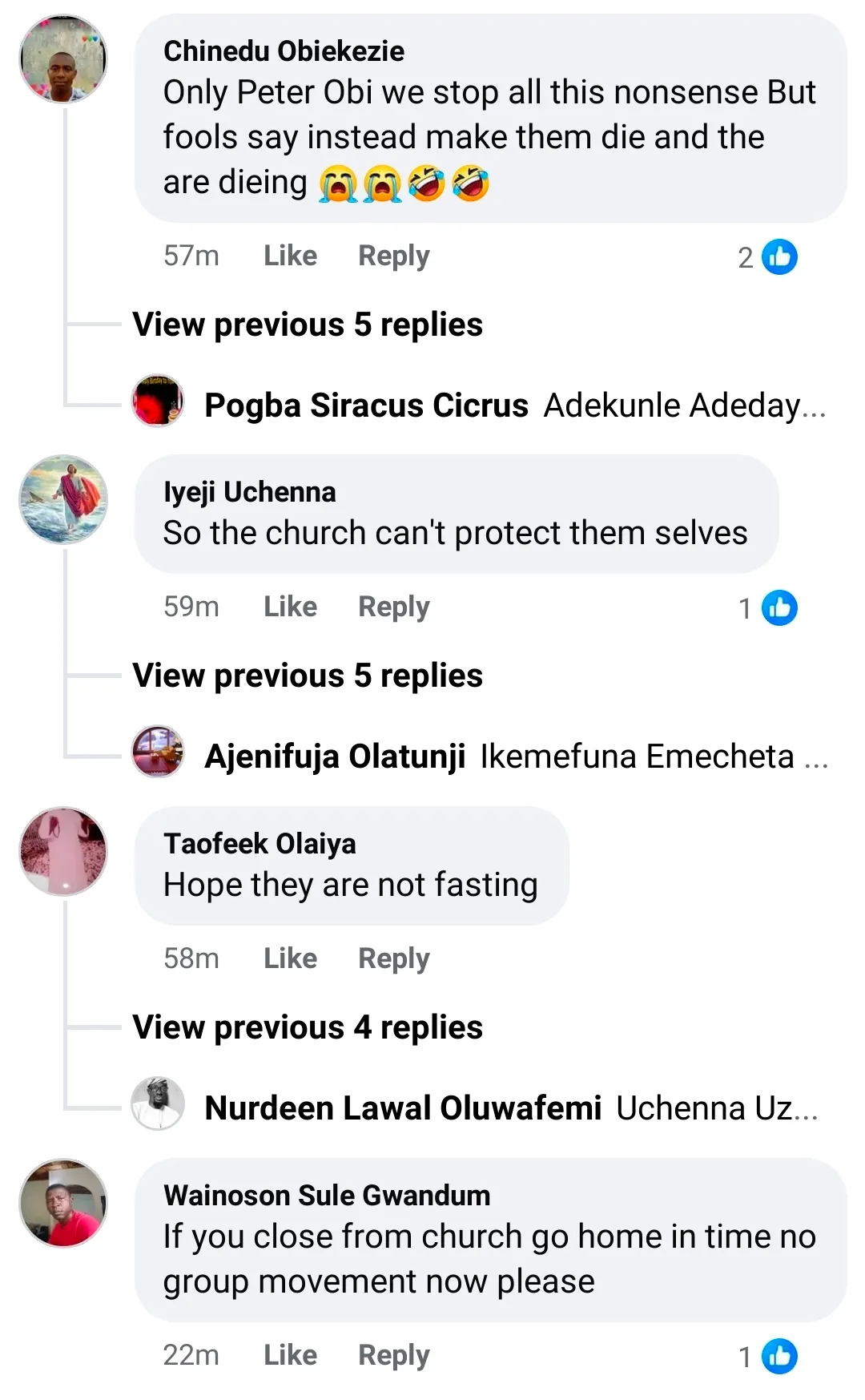Open Nurdeen Lawal Oluwafemi's profile name link
The width and height of the screenshot is (865, 1400).
(x=403, y=1108)
